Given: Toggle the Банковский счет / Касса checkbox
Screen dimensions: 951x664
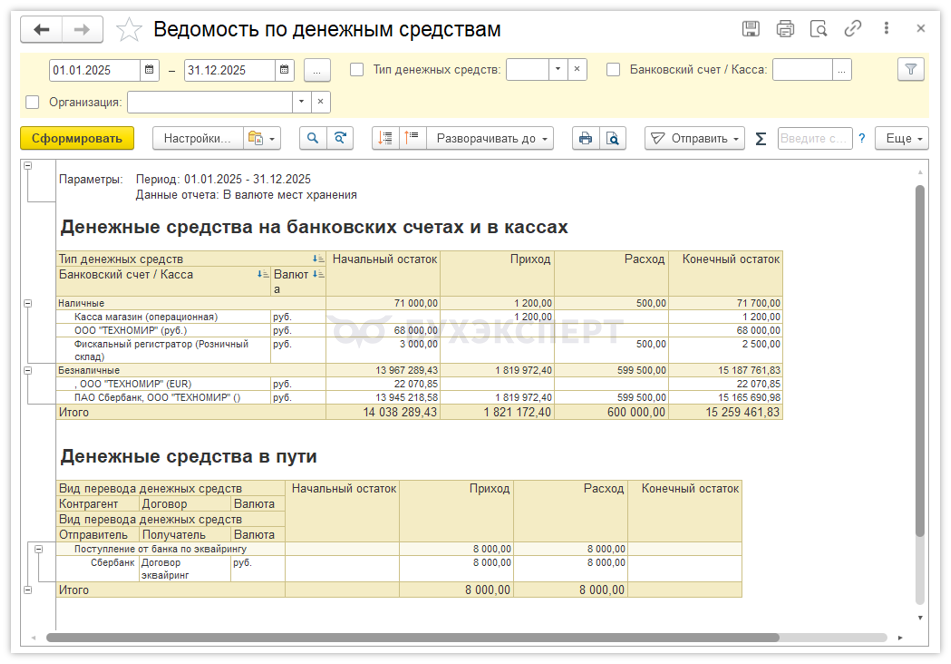Looking at the screenshot, I should tap(613, 70).
